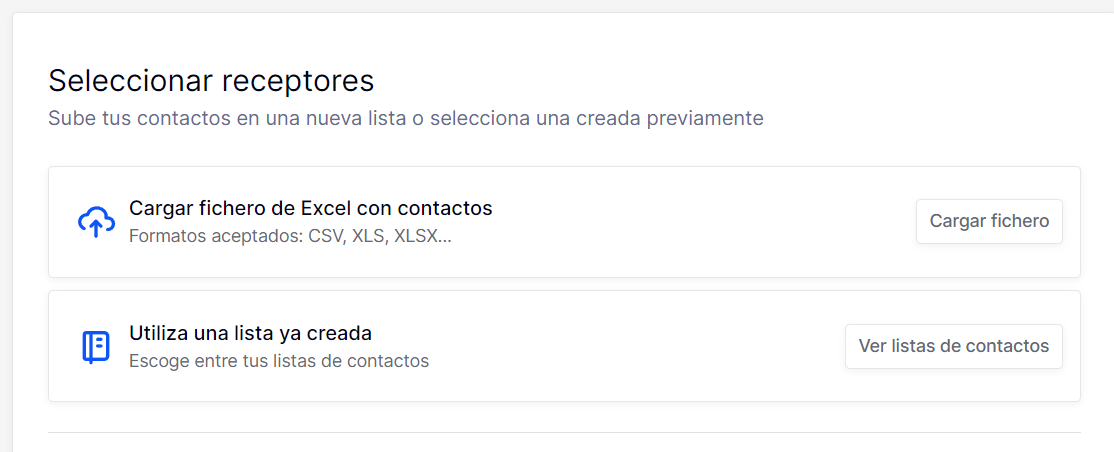Click the gray strip above the white panel

tap(557, 6)
